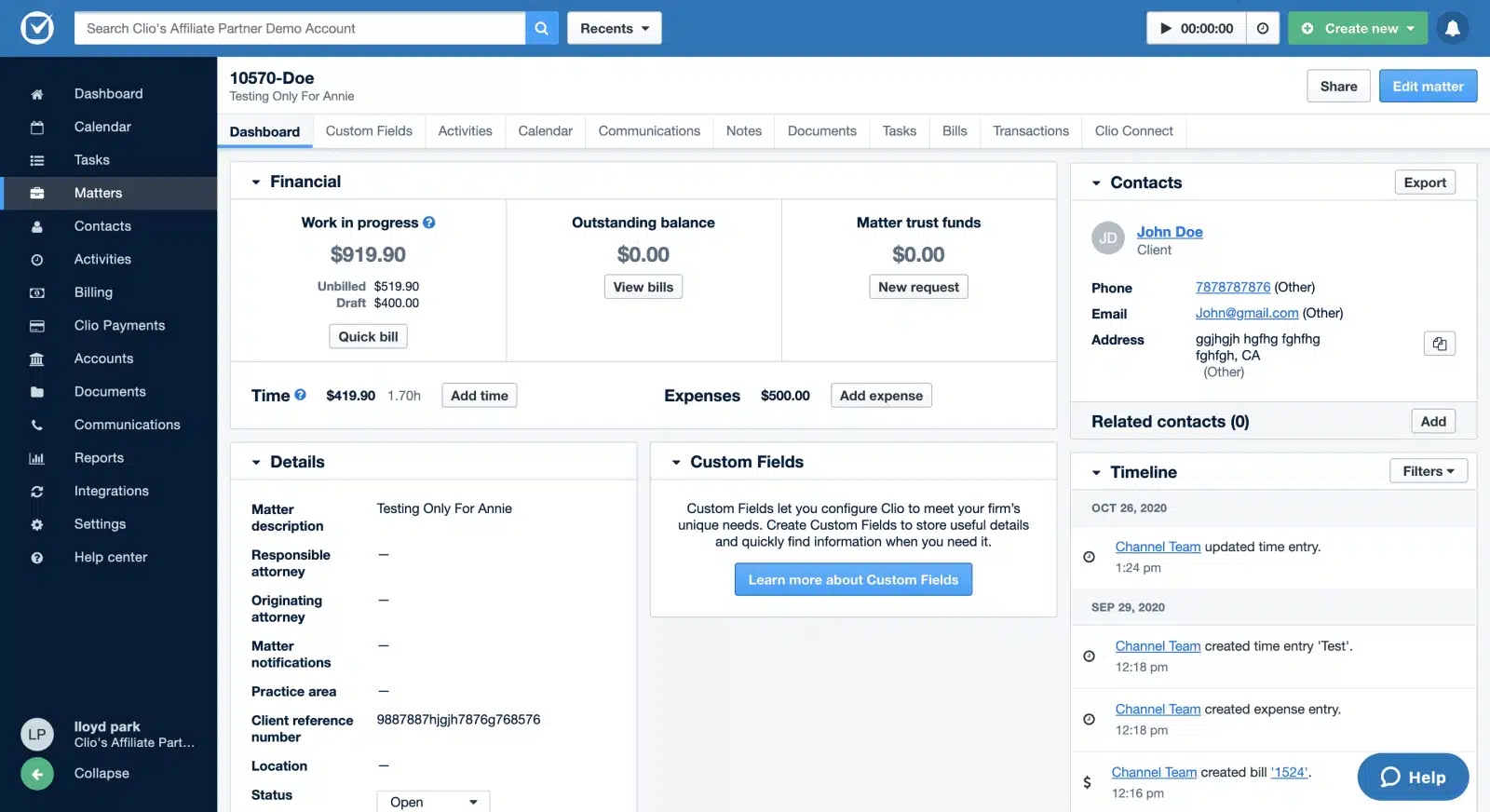The height and width of the screenshot is (812, 1490).
Task: Click the New request button
Action: pyautogui.click(x=918, y=287)
